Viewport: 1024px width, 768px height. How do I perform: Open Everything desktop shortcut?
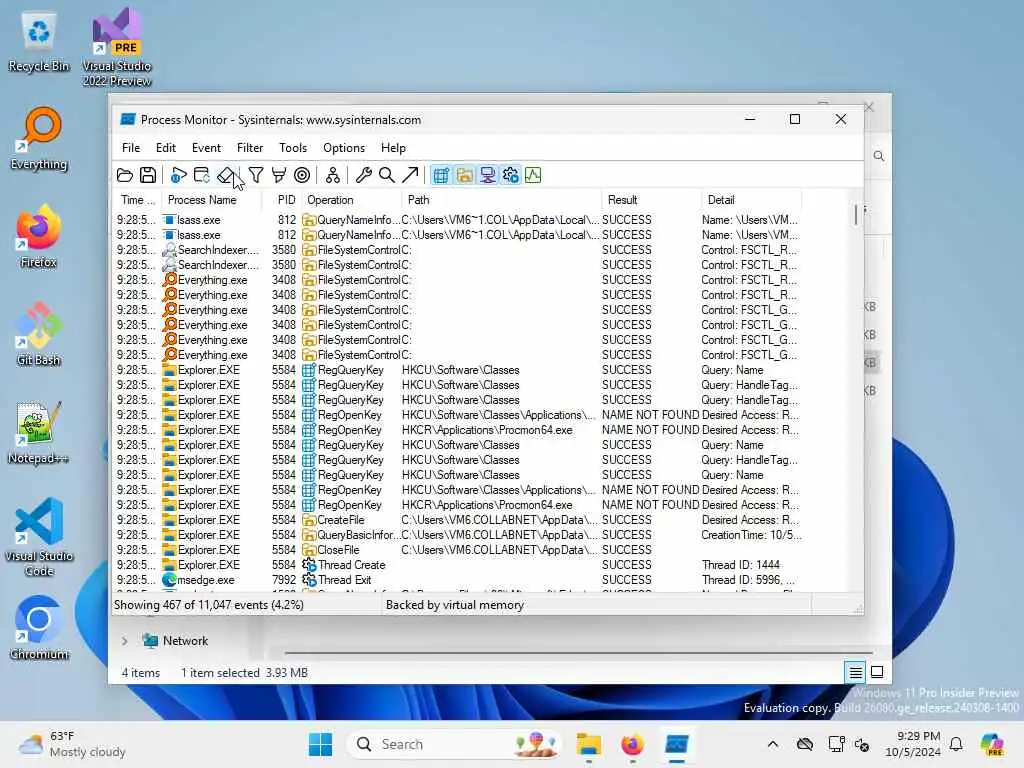(39, 140)
